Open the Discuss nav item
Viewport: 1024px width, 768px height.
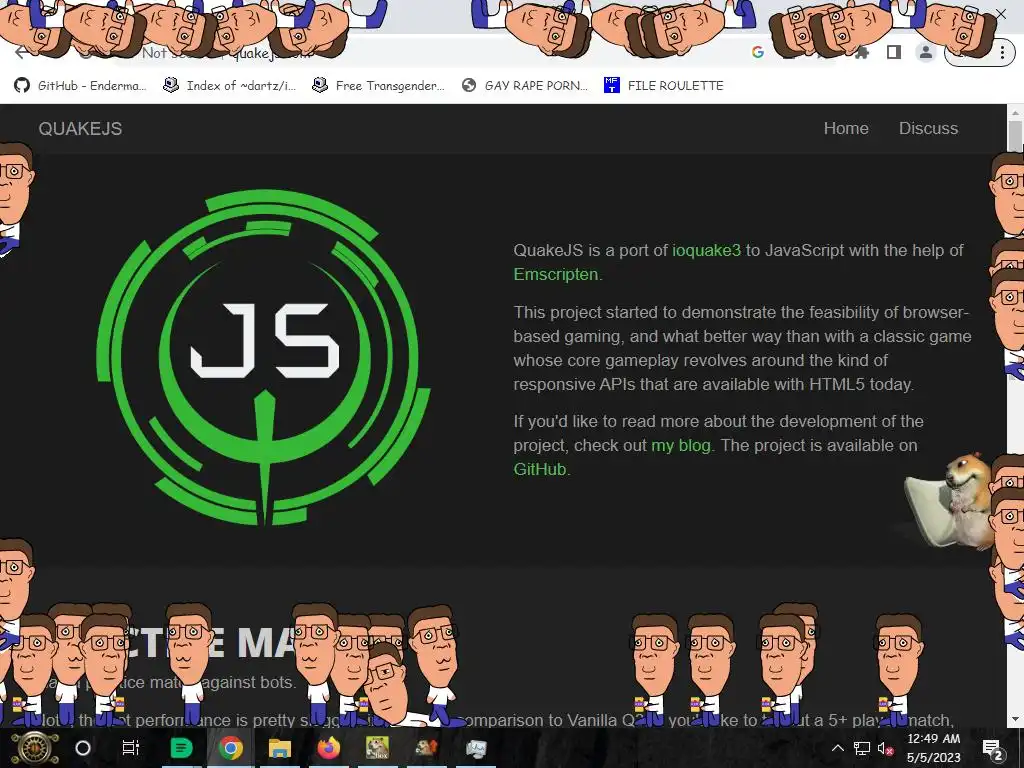(928, 128)
